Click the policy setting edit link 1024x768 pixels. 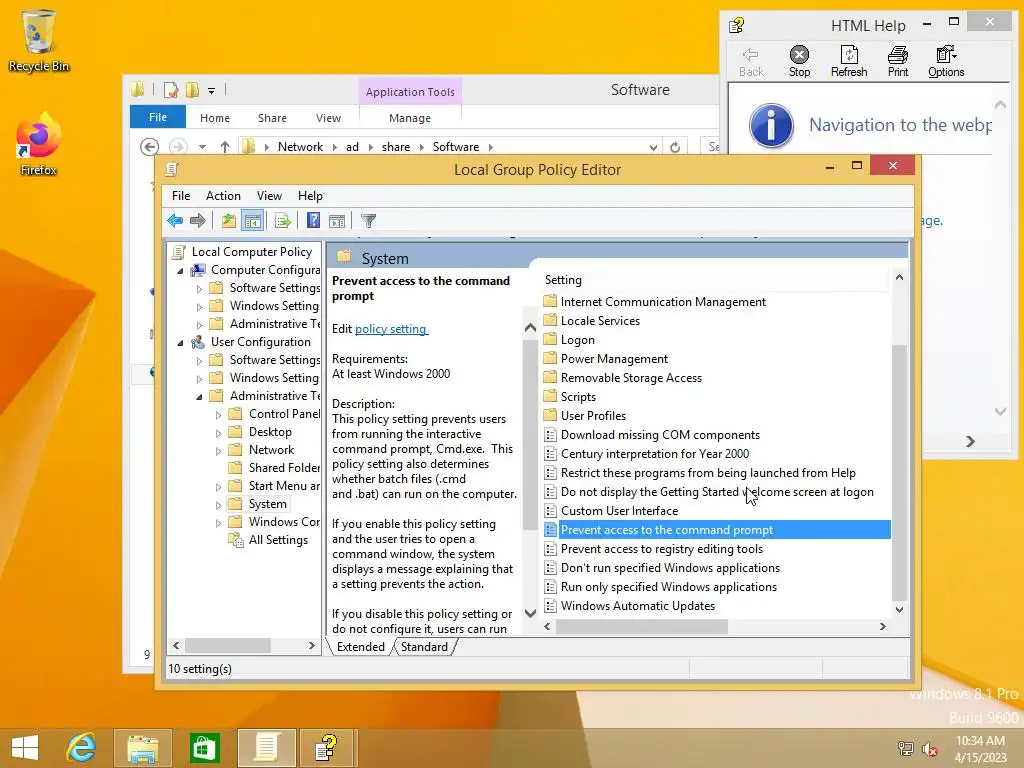pyautogui.click(x=391, y=328)
